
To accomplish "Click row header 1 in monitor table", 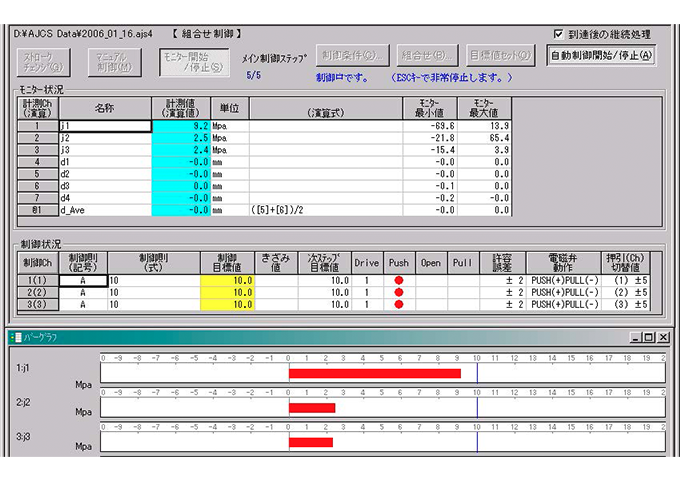I will [x=38, y=126].
